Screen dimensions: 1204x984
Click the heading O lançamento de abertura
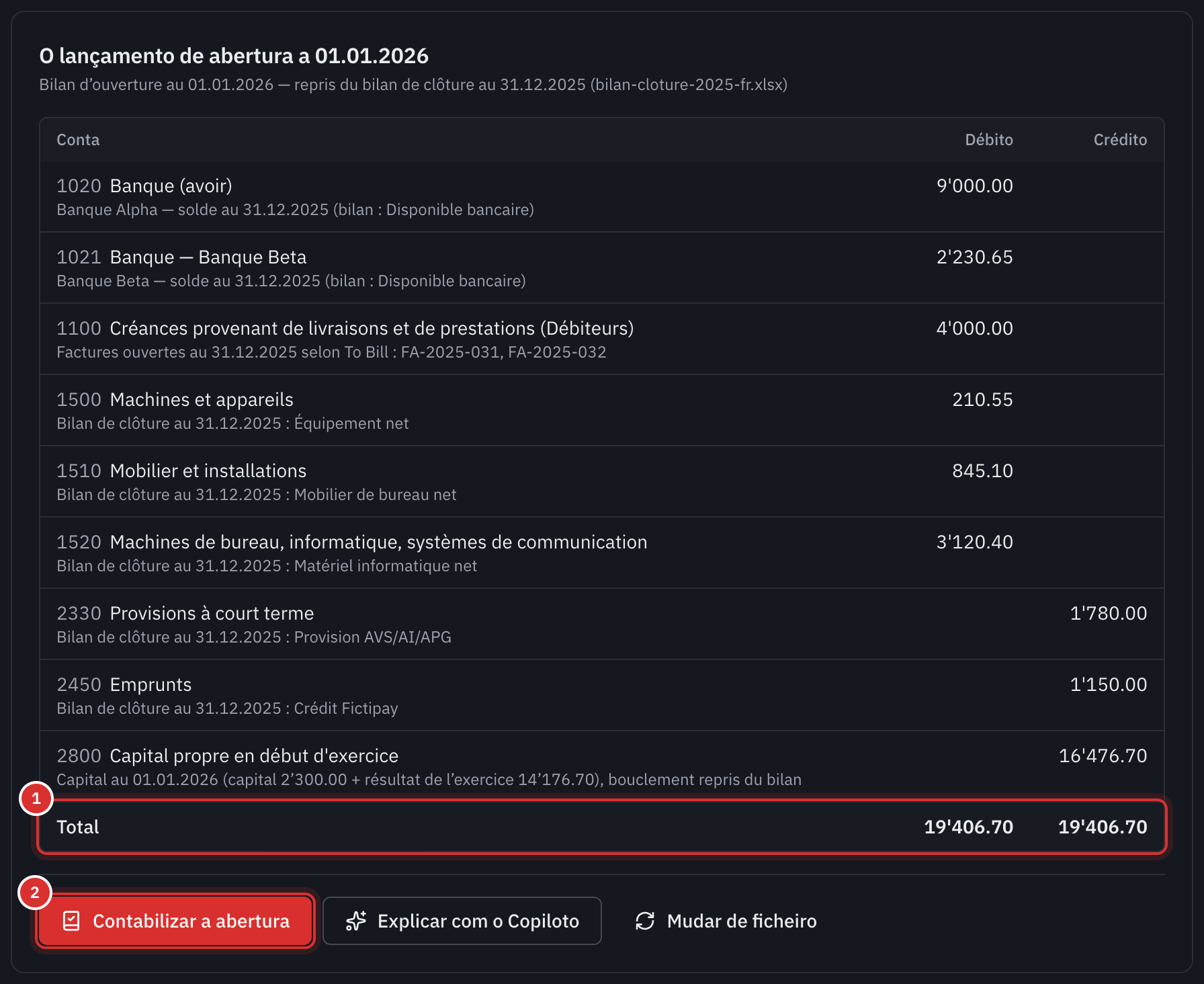[x=234, y=56]
